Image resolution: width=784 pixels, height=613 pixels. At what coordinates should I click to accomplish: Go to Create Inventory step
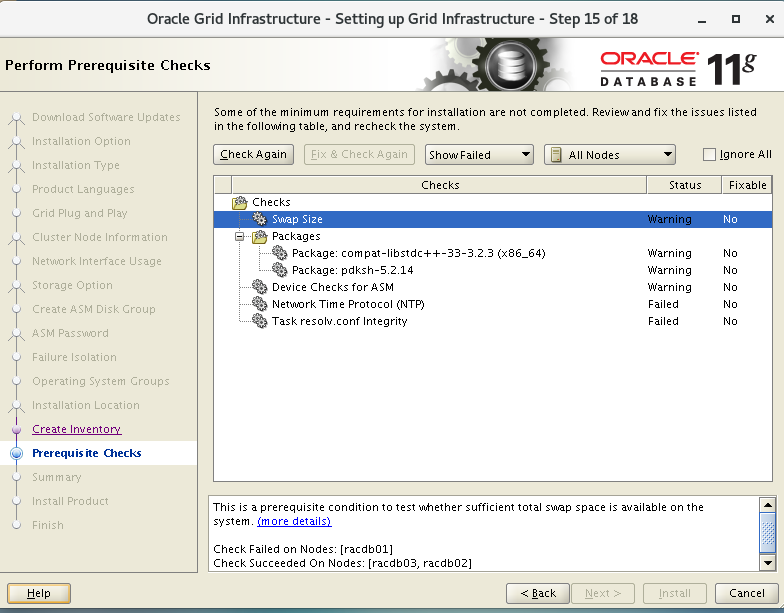76,429
